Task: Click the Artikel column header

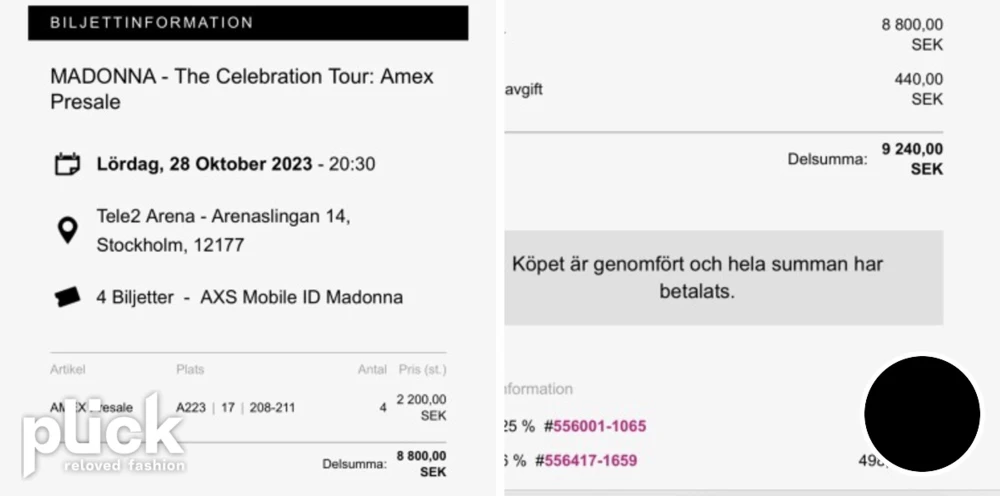Action: (68, 369)
